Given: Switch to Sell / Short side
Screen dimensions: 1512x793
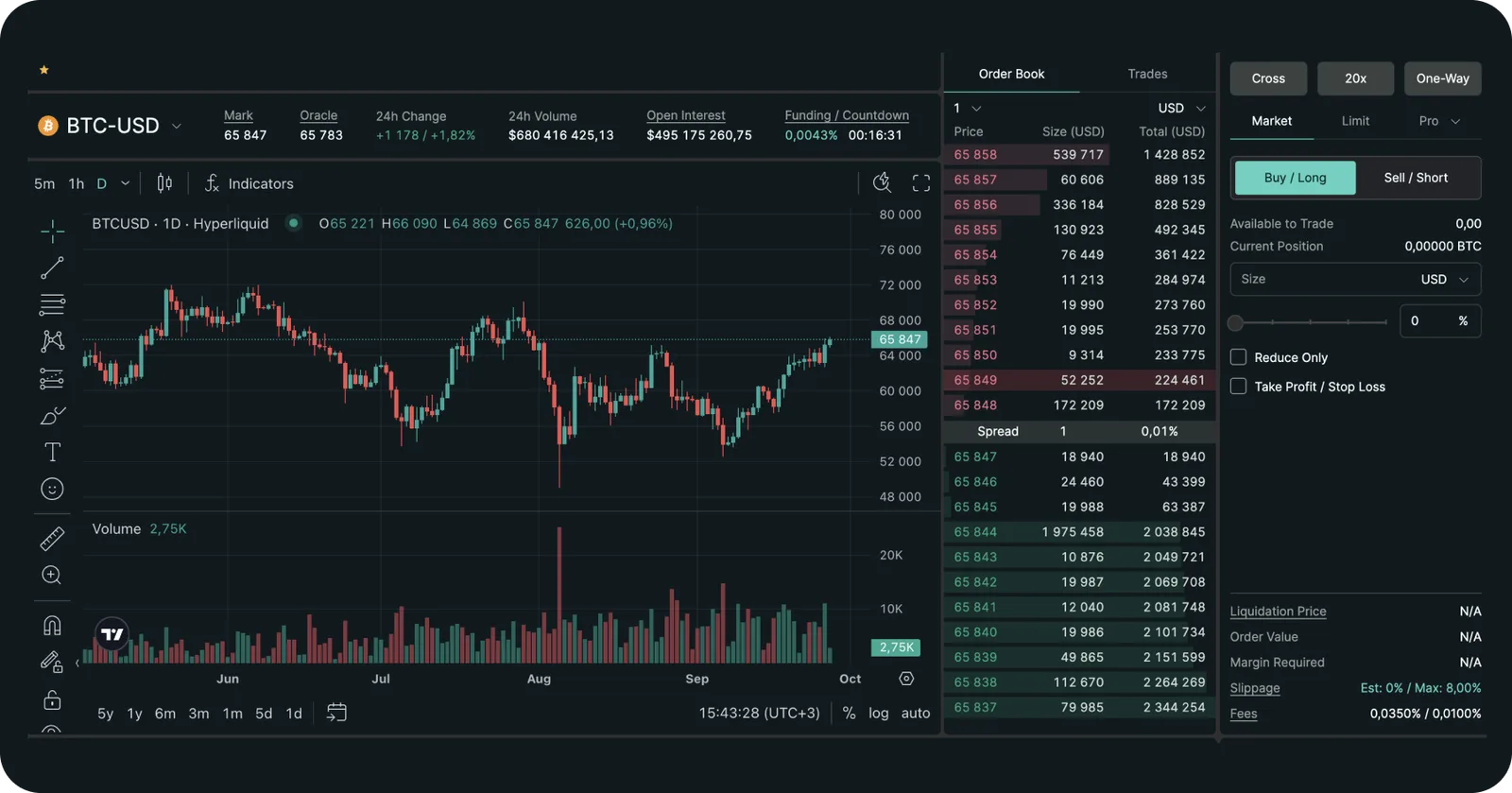Looking at the screenshot, I should pos(1416,178).
